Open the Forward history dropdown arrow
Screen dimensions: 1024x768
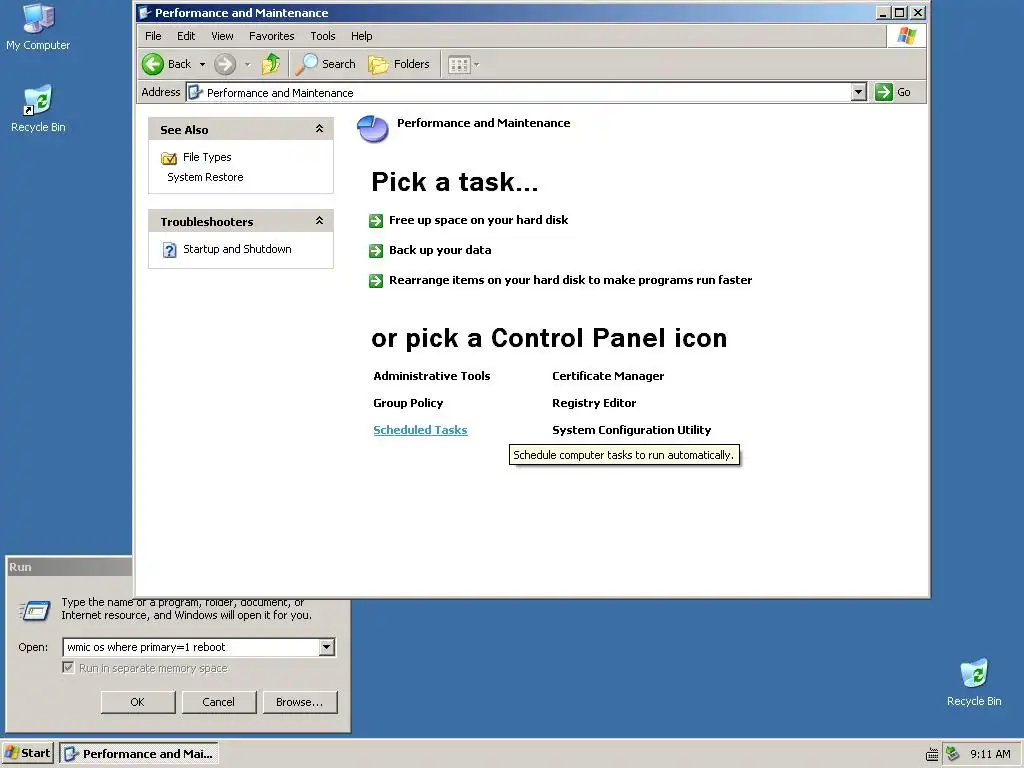click(248, 64)
